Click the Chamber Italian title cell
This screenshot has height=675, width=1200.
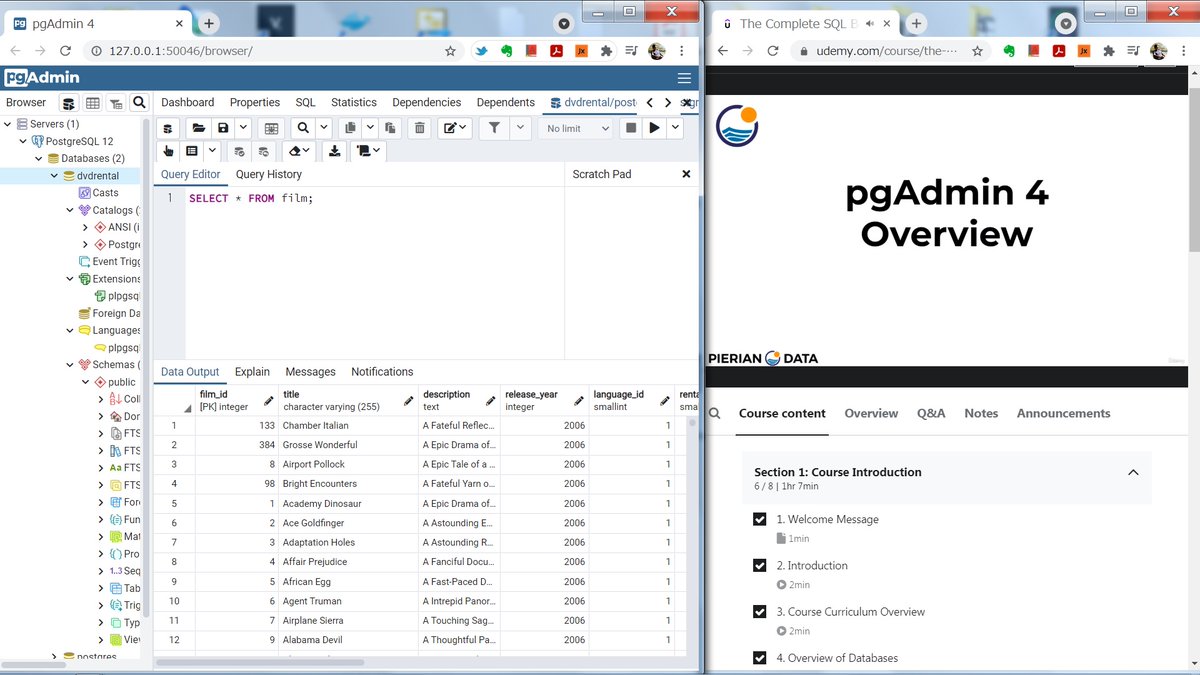348,425
